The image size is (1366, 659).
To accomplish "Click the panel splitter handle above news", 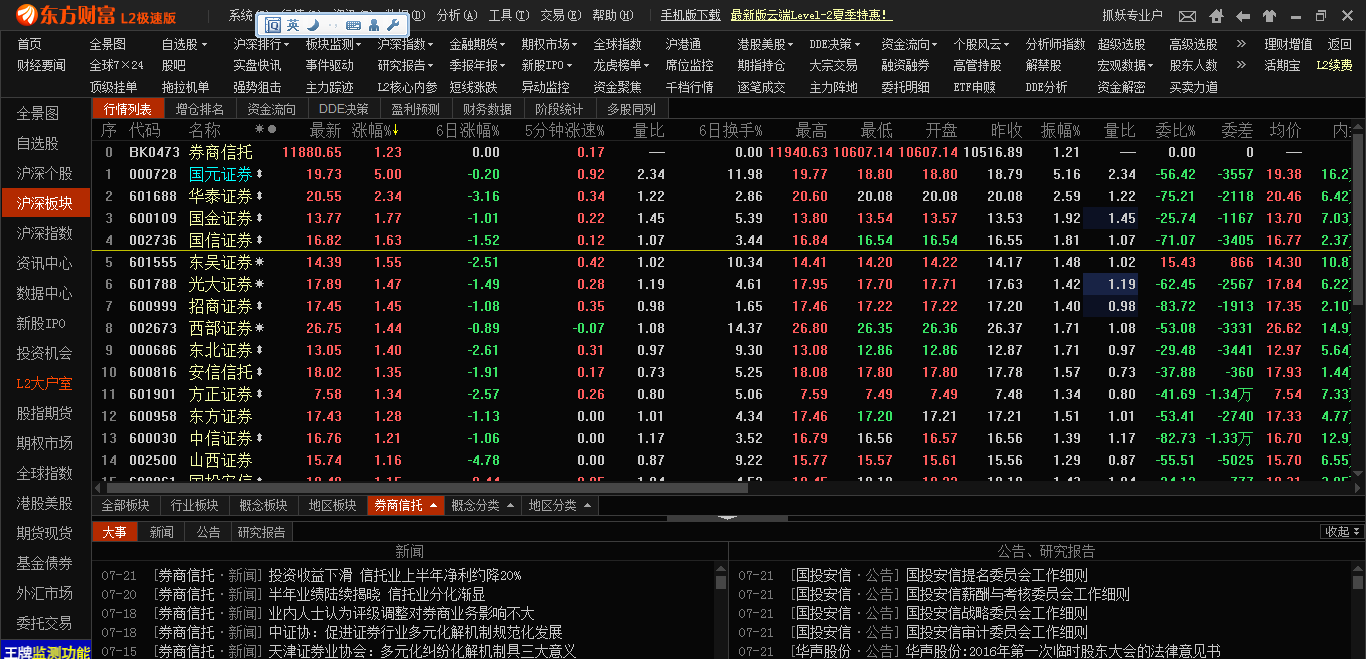I will click(x=727, y=518).
